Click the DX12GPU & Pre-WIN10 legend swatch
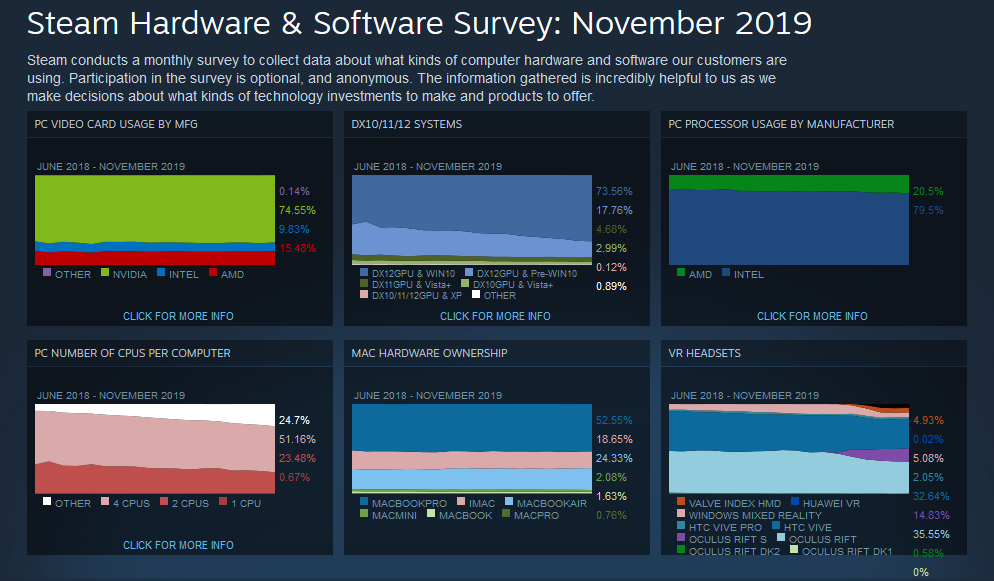This screenshot has width=994, height=581. pyautogui.click(x=469, y=272)
